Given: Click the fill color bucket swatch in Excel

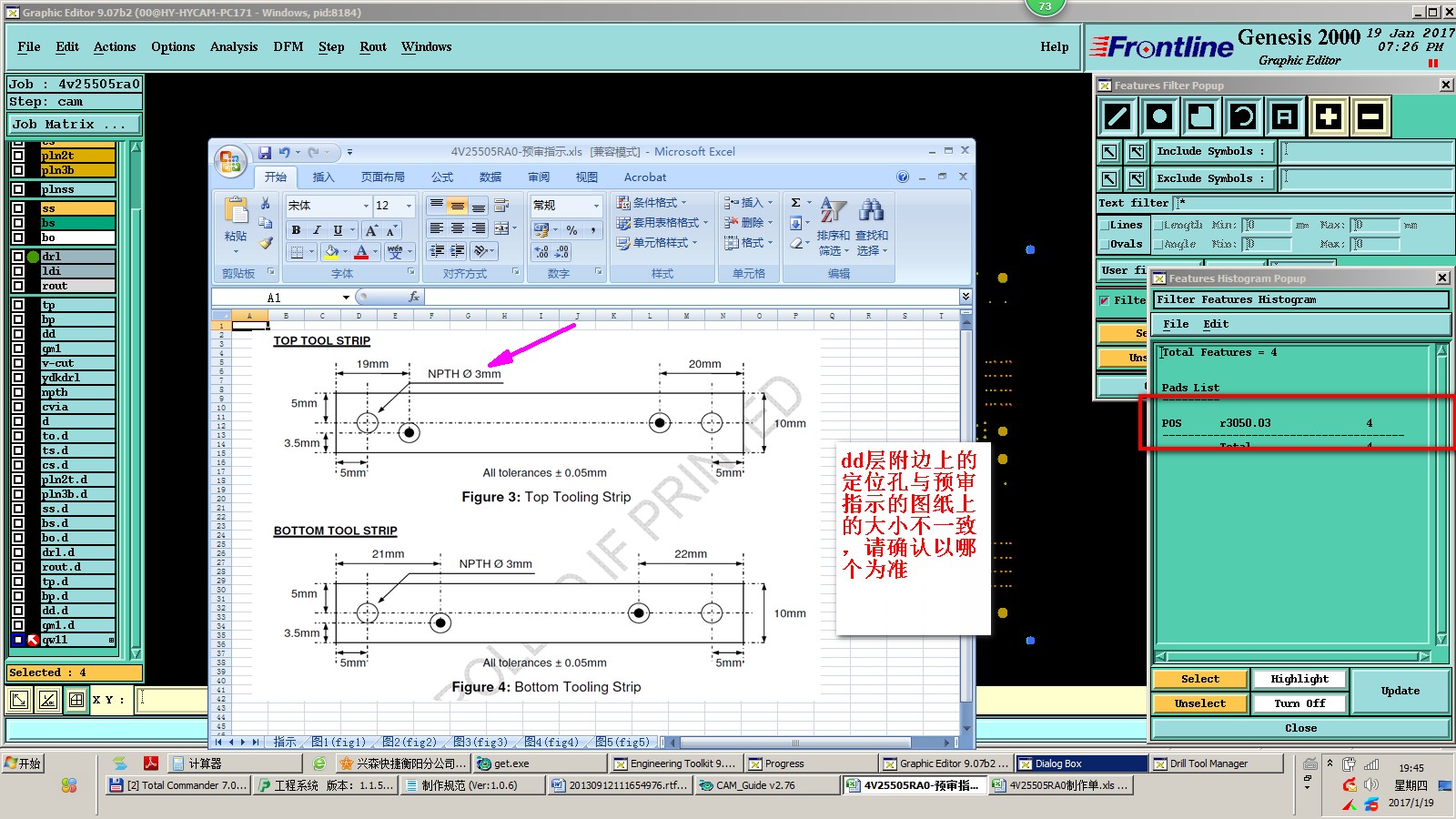Looking at the screenshot, I should point(331,252).
